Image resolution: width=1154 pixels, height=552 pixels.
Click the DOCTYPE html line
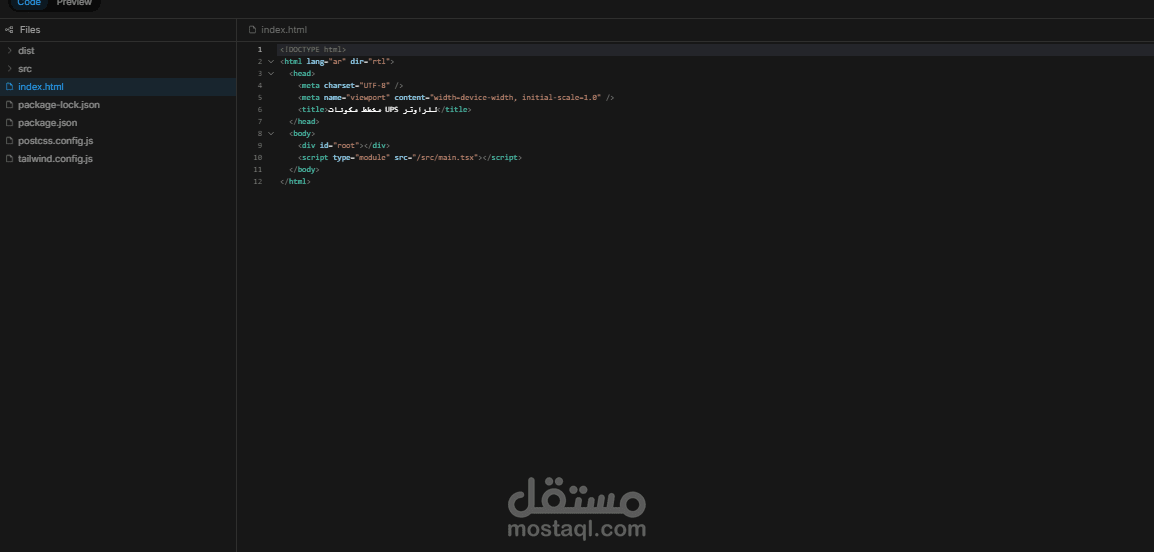313,49
